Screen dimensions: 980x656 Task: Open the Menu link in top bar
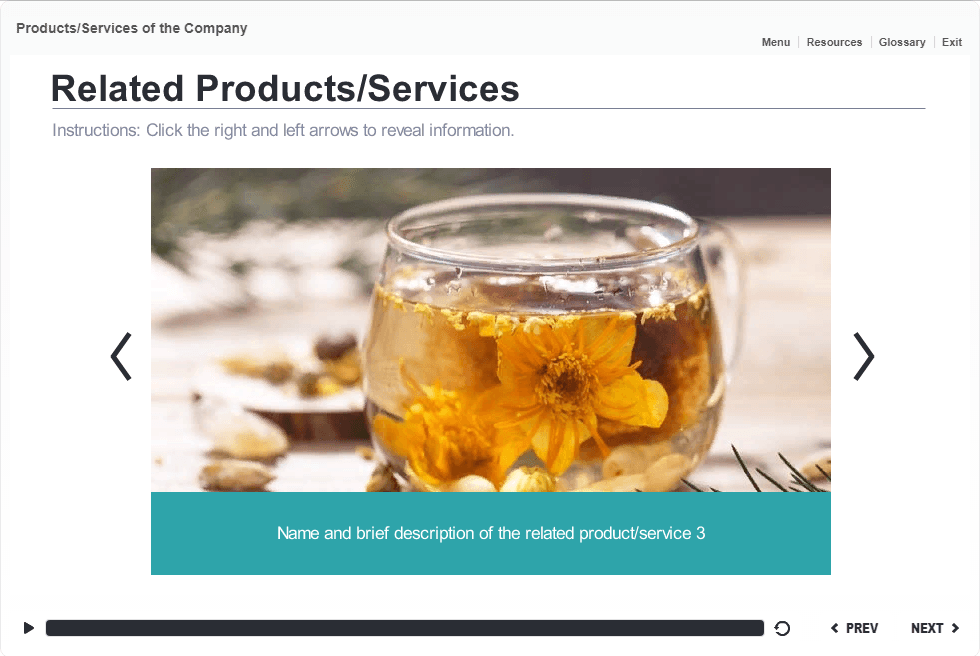click(x=776, y=42)
